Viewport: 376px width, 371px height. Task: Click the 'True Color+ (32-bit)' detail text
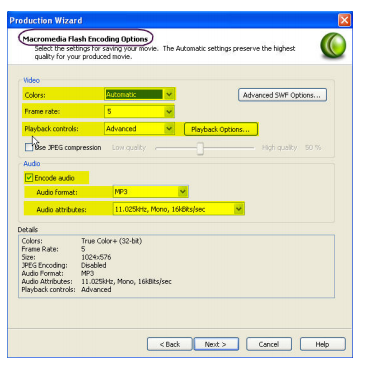pyautogui.click(x=112, y=241)
